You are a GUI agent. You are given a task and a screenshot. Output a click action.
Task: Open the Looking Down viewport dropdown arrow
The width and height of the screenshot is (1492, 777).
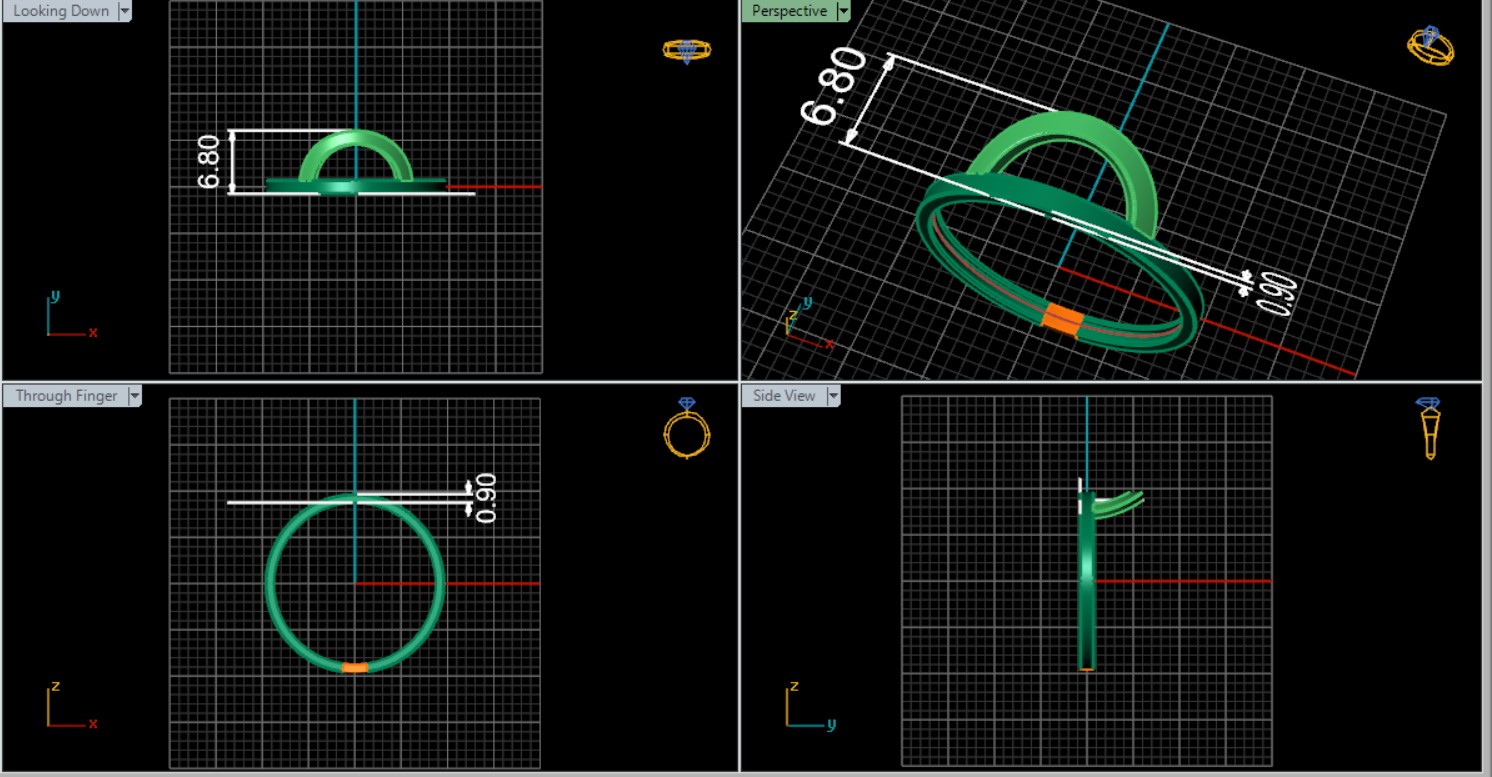(x=125, y=11)
